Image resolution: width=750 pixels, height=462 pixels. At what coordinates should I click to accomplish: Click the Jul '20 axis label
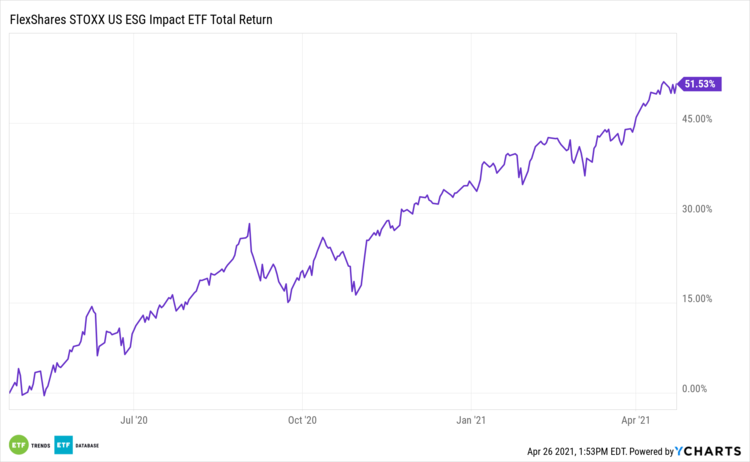[134, 421]
